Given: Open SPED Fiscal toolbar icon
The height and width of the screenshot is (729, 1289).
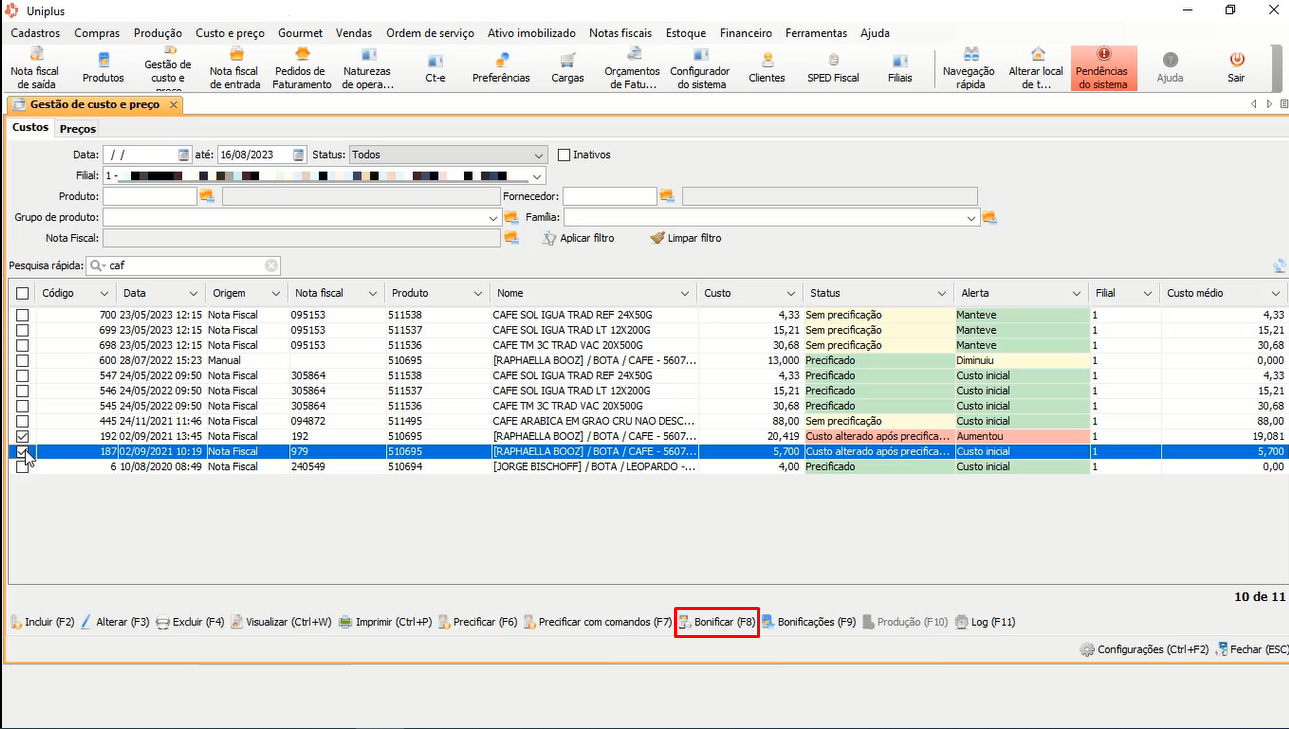Looking at the screenshot, I should (833, 68).
